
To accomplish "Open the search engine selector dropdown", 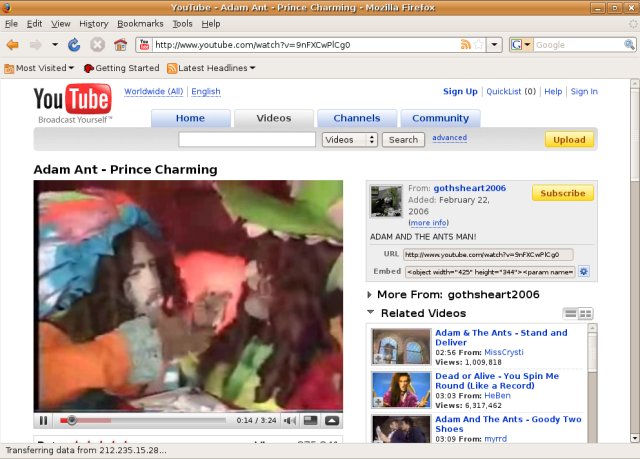I will 521,44.
